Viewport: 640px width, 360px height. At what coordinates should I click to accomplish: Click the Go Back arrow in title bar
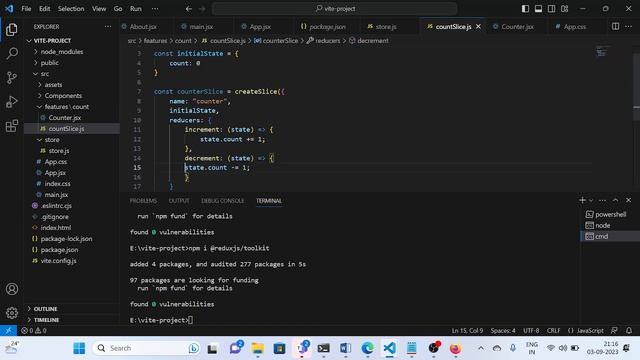(x=189, y=9)
